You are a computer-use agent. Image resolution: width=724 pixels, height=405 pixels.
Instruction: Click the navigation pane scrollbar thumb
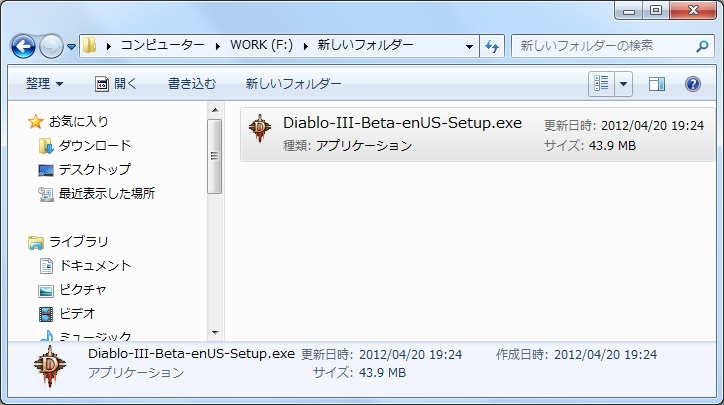[x=215, y=156]
